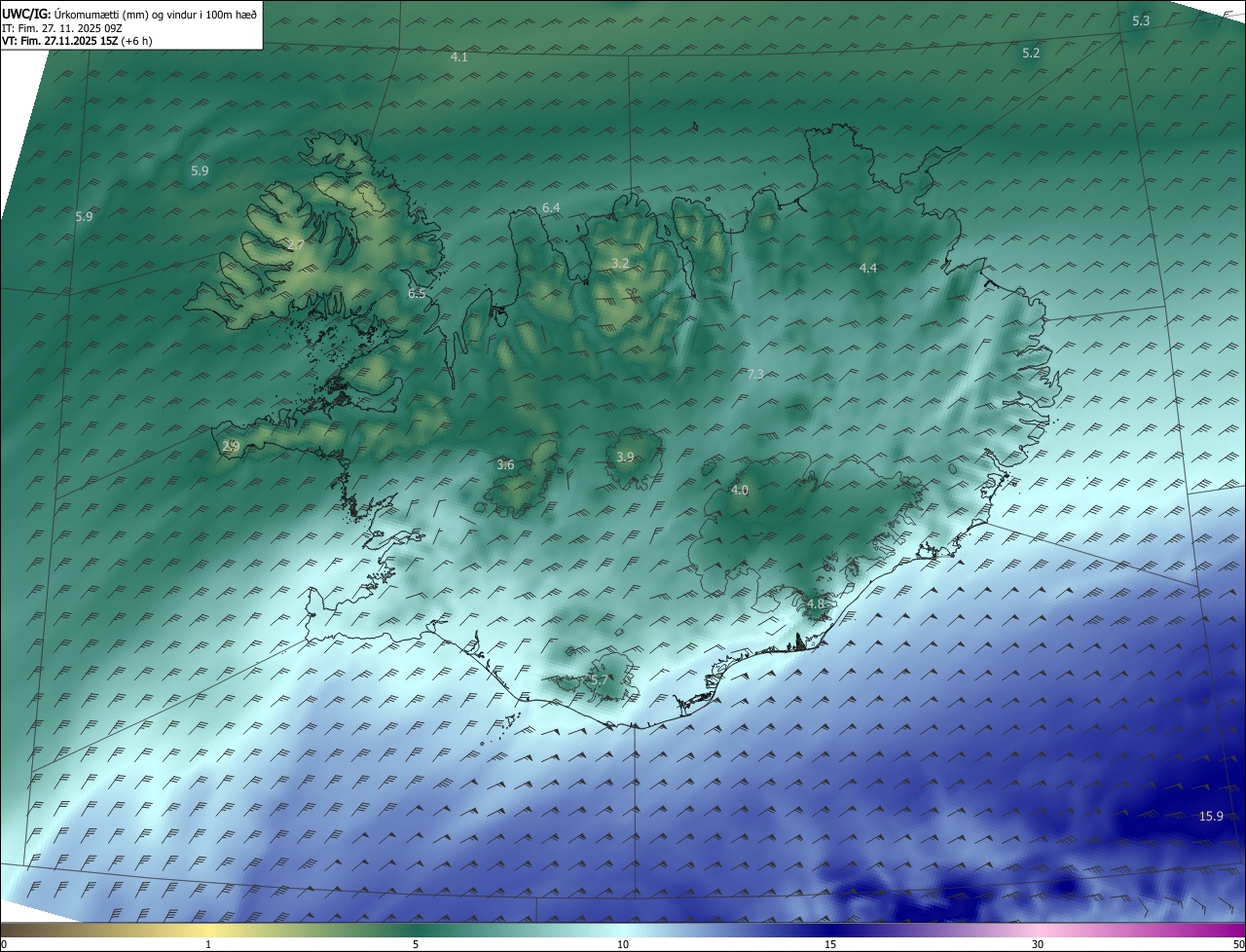Viewport: 1246px width, 952px height.
Task: Click the 6.5 value label near the Westfjords
Action: pyautogui.click(x=417, y=293)
